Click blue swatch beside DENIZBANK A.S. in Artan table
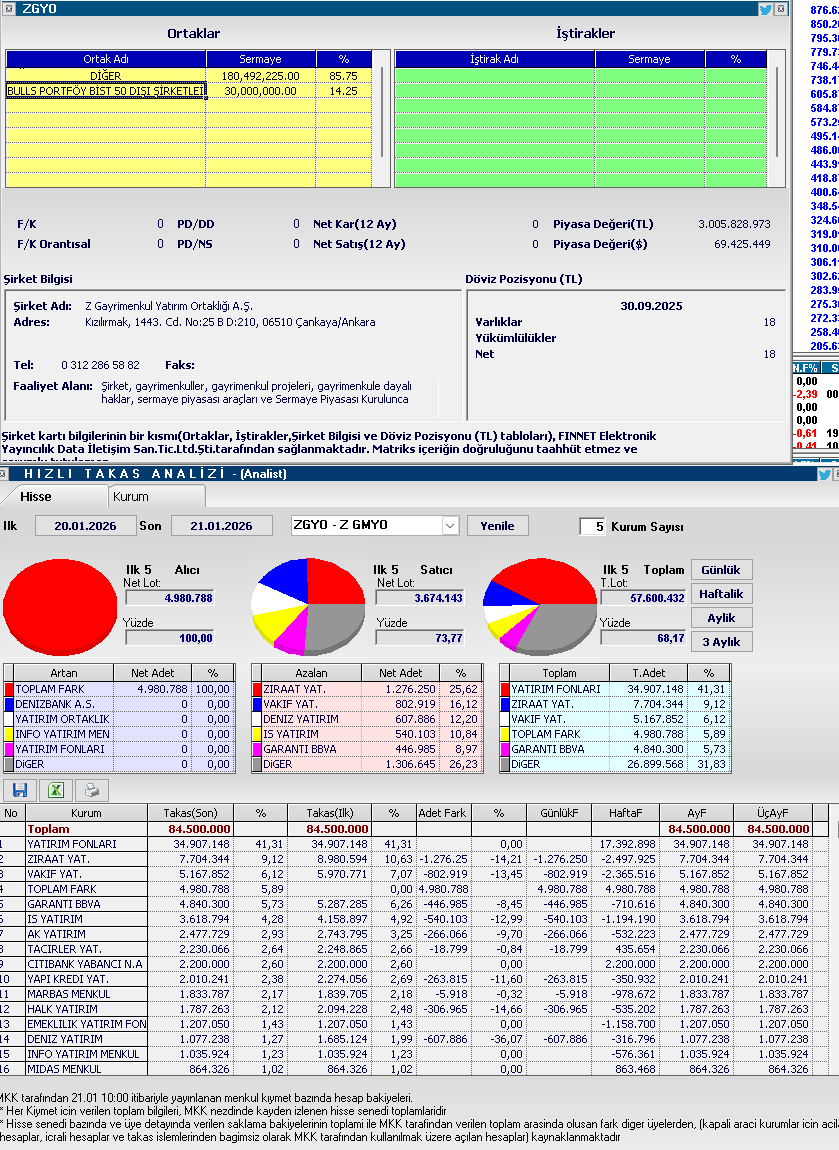 pyautogui.click(x=9, y=704)
